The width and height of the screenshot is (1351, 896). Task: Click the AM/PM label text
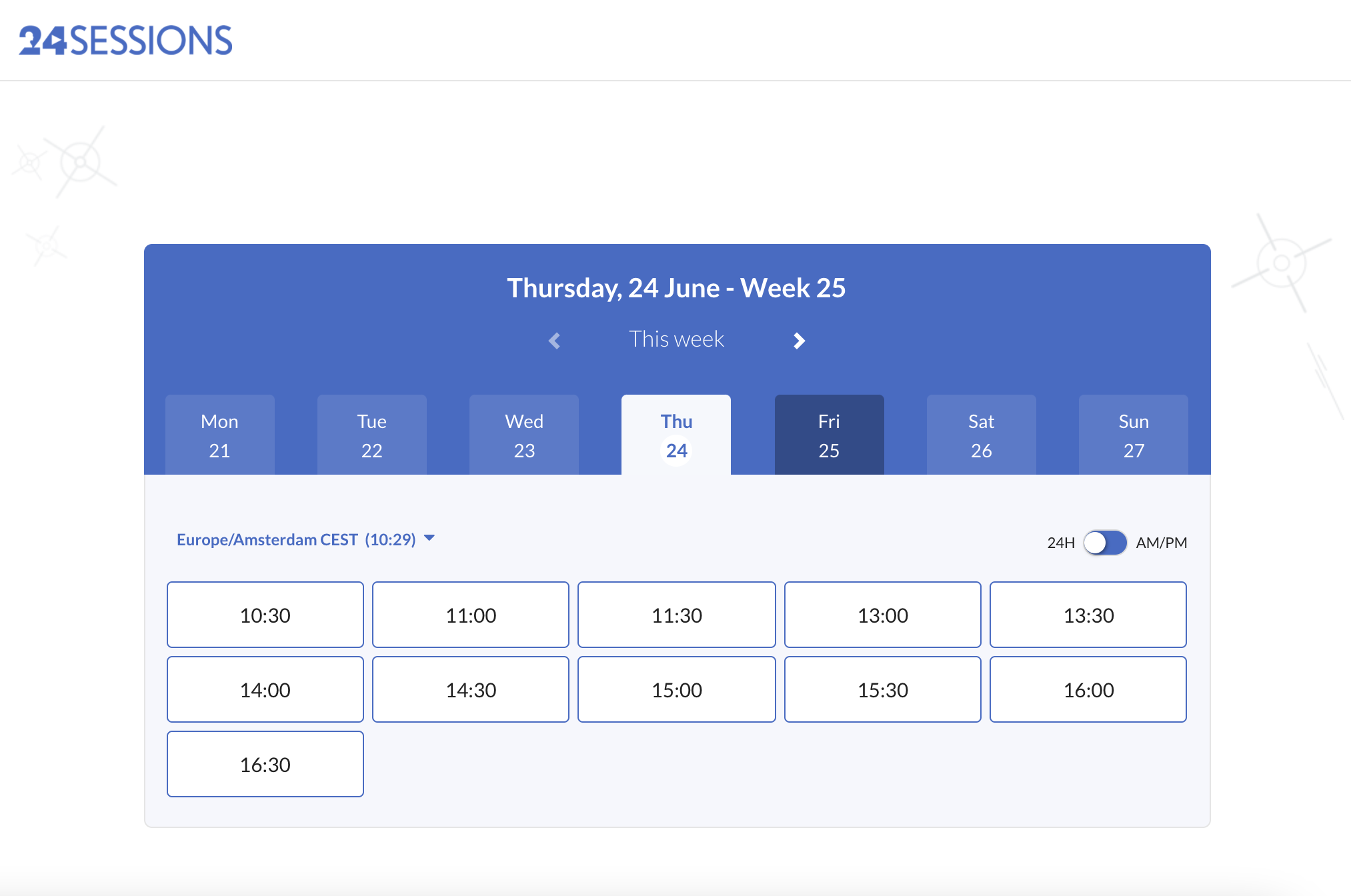pyautogui.click(x=1161, y=543)
